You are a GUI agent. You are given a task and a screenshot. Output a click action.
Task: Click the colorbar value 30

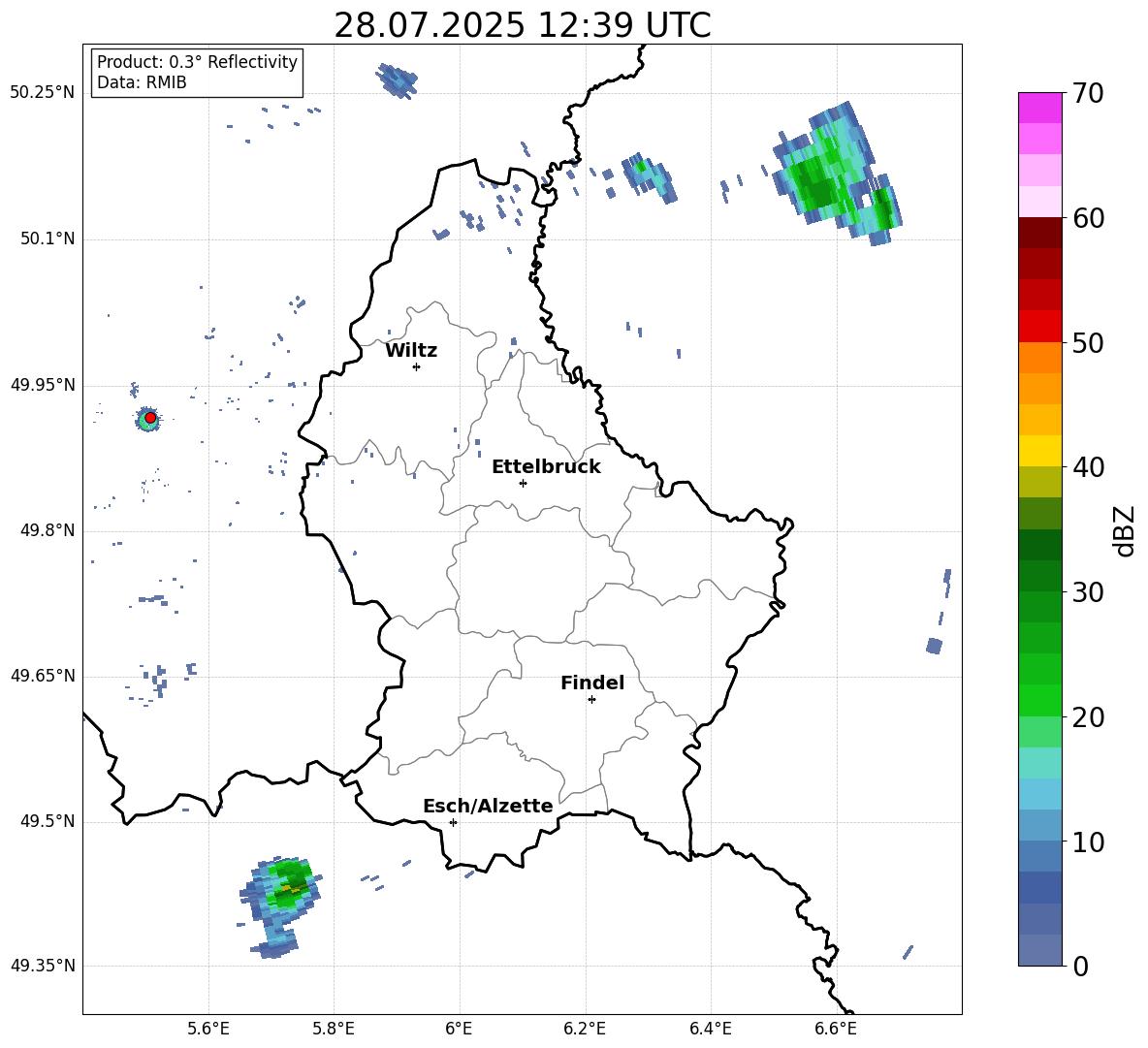[1088, 592]
